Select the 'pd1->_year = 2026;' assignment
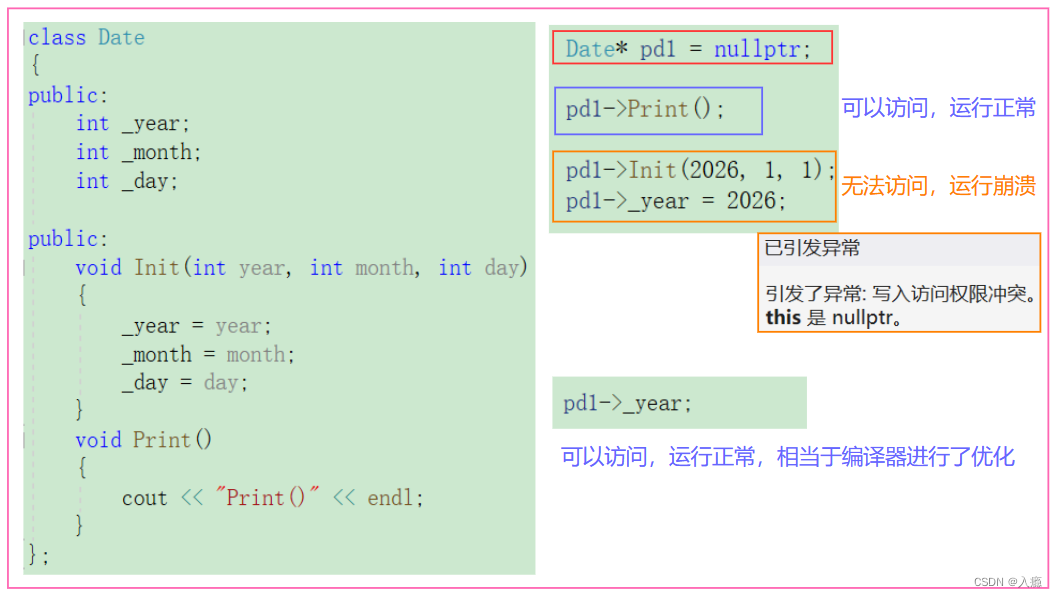Image resolution: width=1057 pixels, height=597 pixels. tap(675, 201)
